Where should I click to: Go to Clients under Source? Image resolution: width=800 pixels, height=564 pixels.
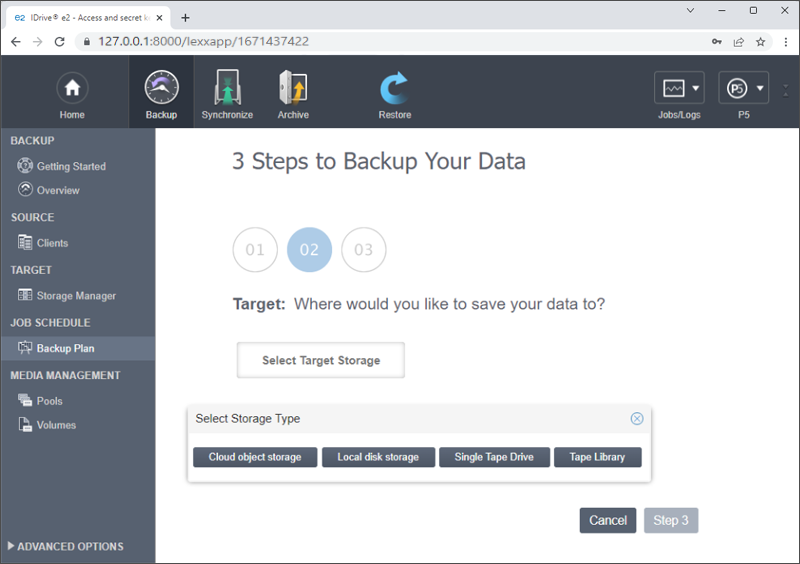coord(52,243)
